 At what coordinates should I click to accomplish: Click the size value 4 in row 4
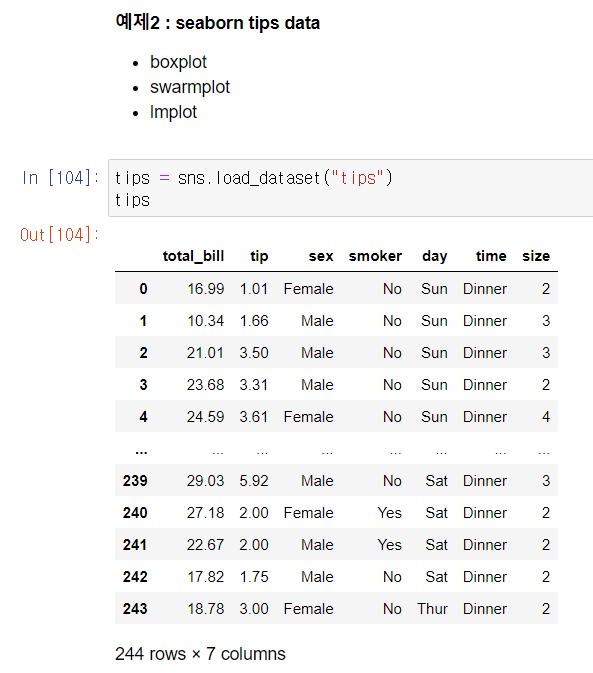click(x=546, y=417)
